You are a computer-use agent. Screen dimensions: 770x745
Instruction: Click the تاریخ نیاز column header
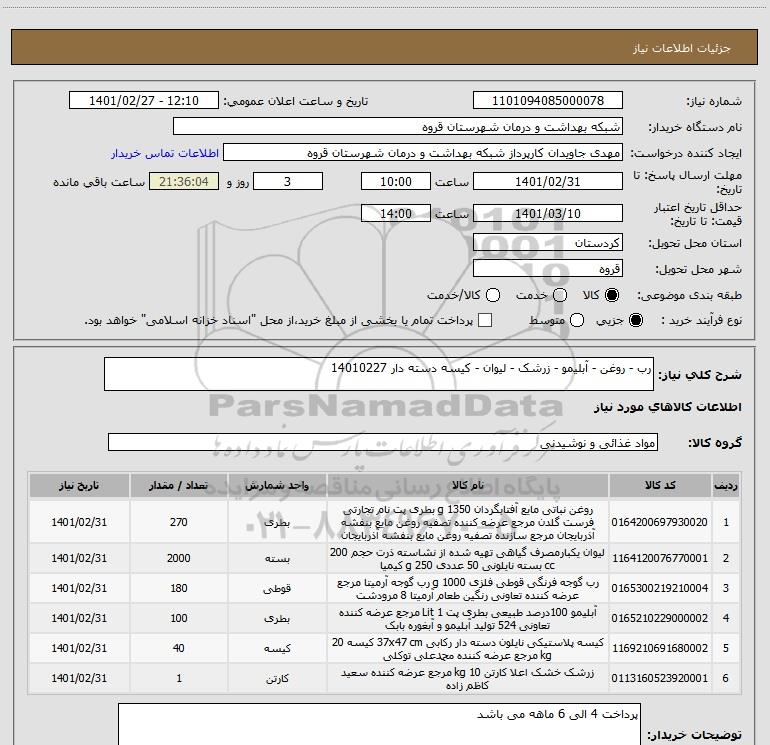[79, 486]
